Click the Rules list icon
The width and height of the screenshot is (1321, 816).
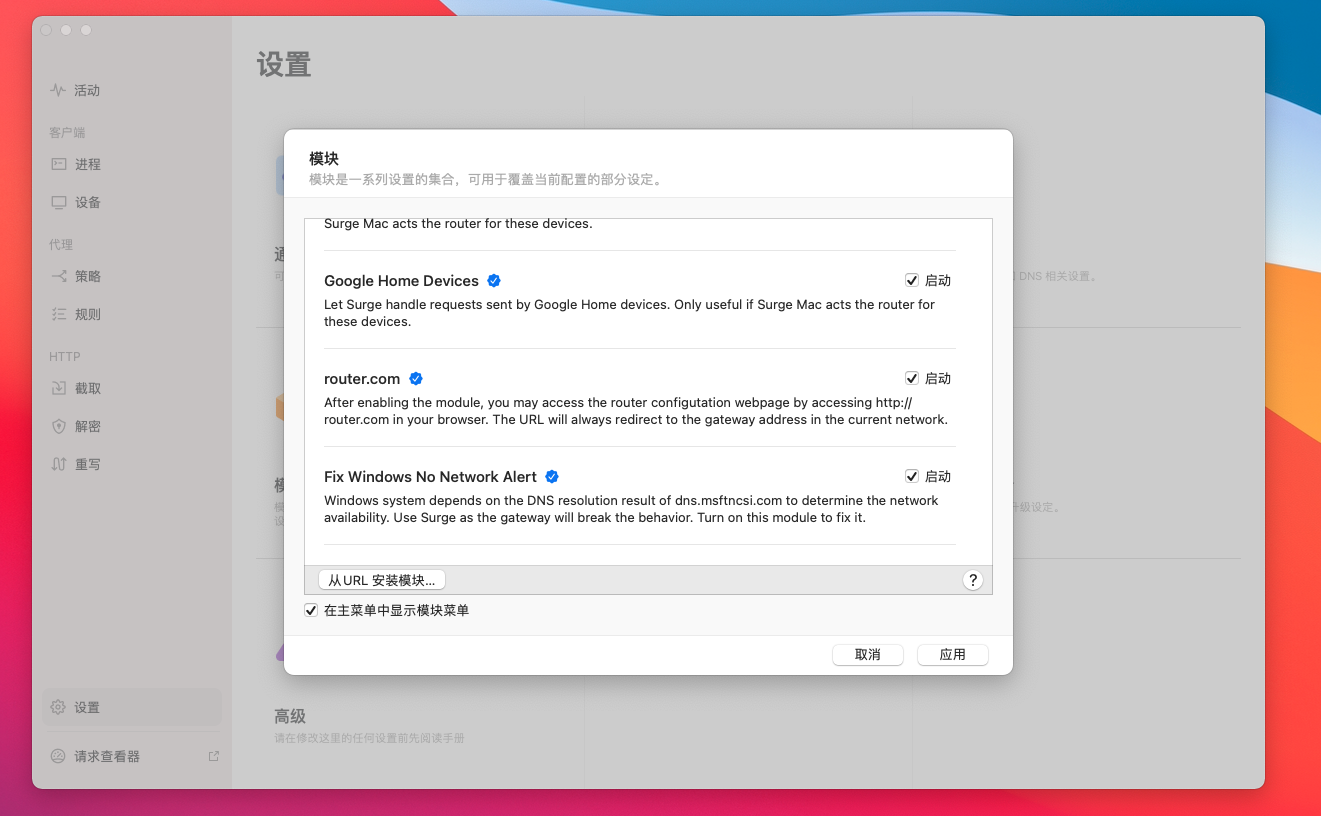coord(59,314)
